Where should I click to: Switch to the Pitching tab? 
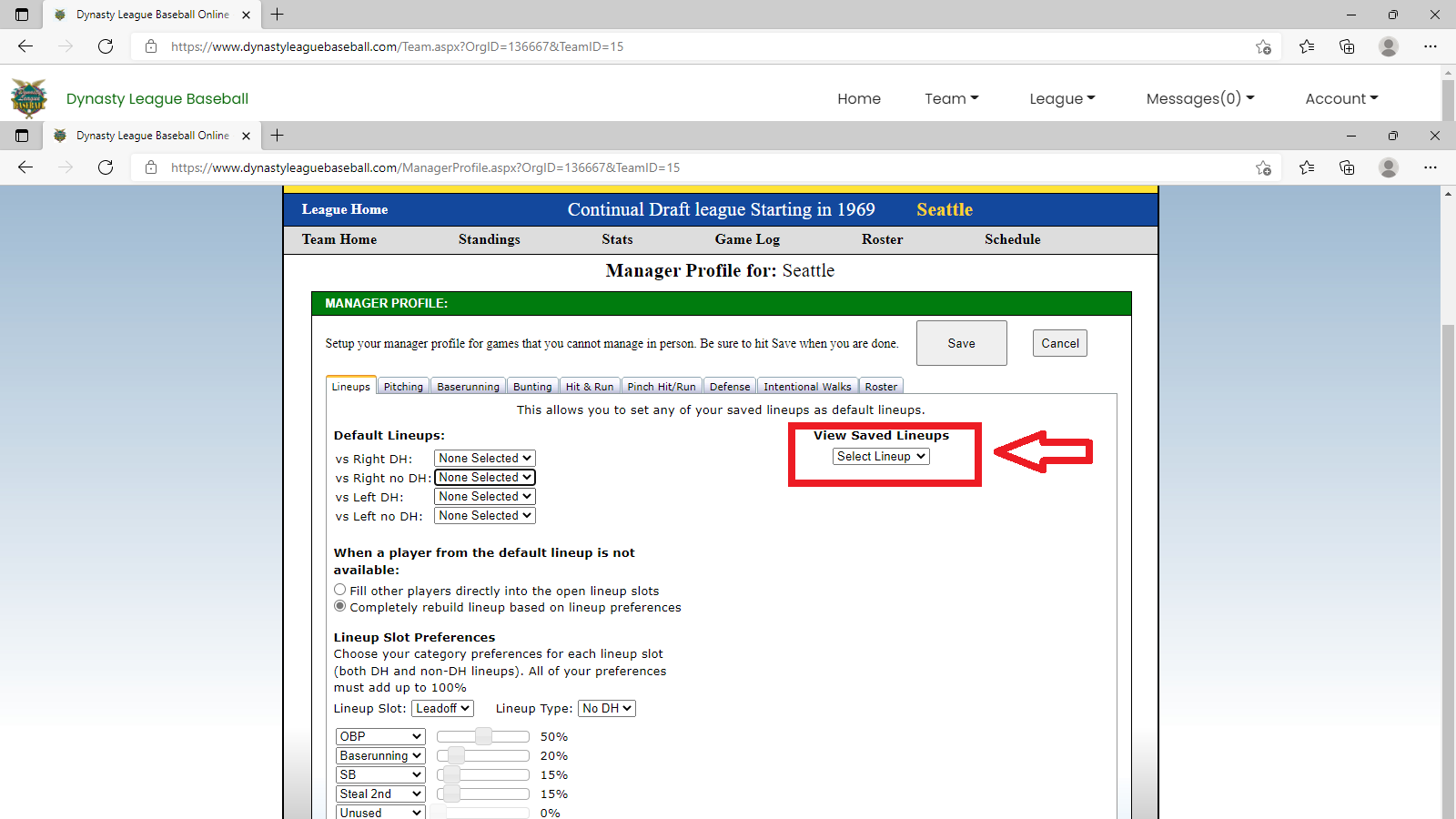(403, 387)
